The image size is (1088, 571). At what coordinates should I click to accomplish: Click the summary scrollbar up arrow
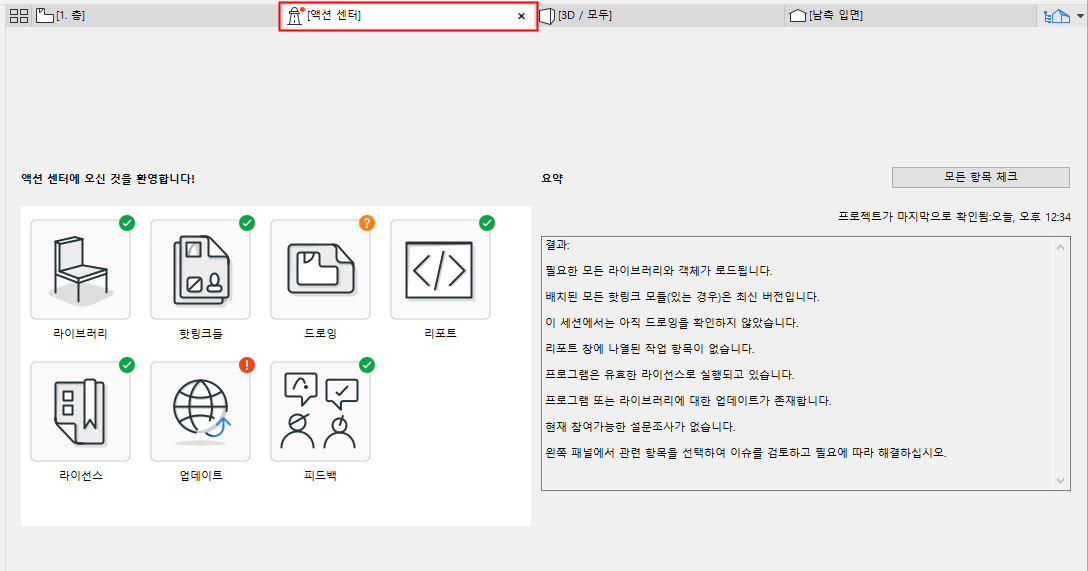coord(1060,247)
